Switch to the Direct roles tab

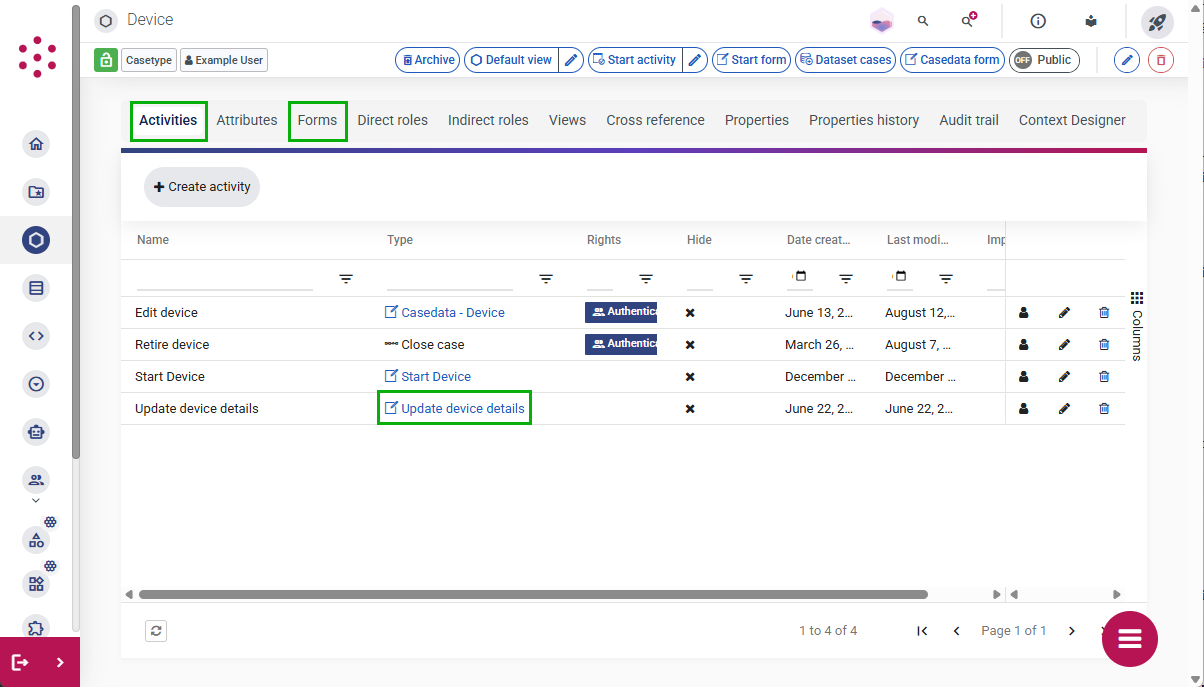(392, 120)
